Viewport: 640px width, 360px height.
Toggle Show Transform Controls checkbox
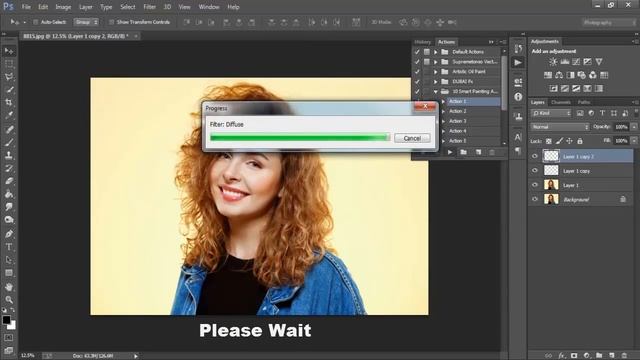click(111, 22)
